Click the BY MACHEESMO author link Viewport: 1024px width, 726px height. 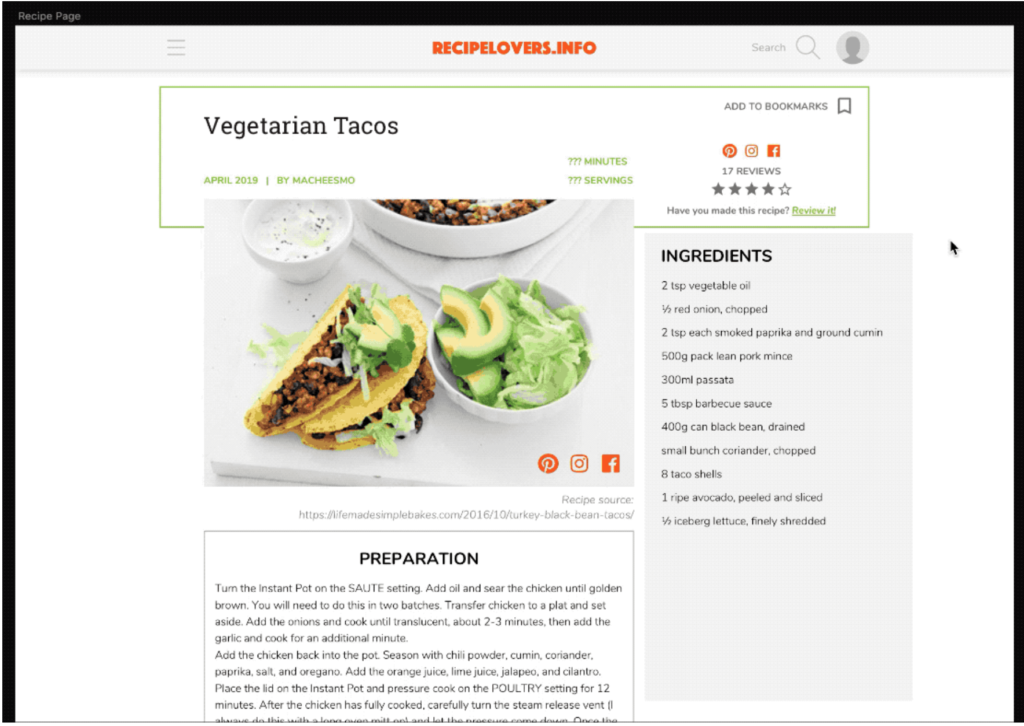coord(316,180)
